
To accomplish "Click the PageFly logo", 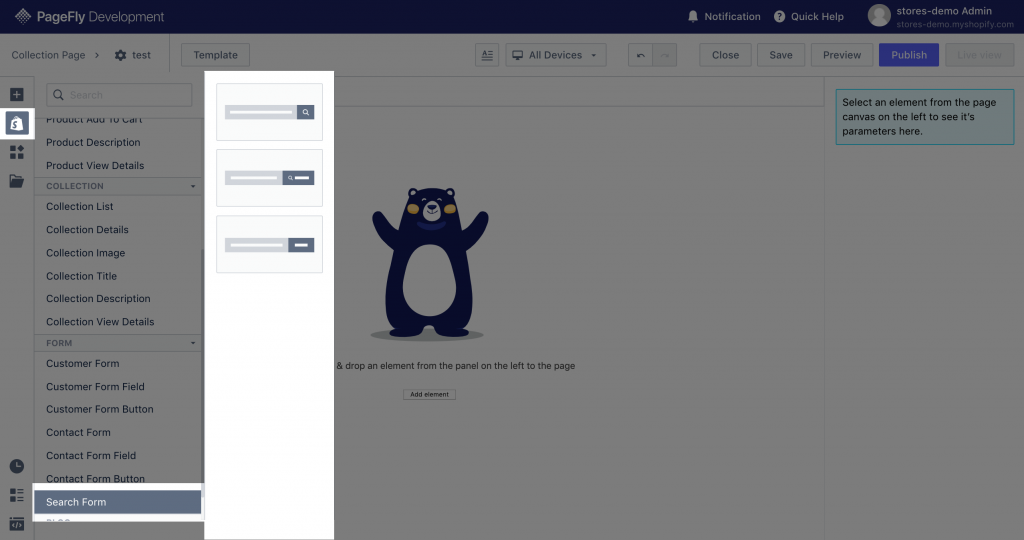I will [x=89, y=16].
